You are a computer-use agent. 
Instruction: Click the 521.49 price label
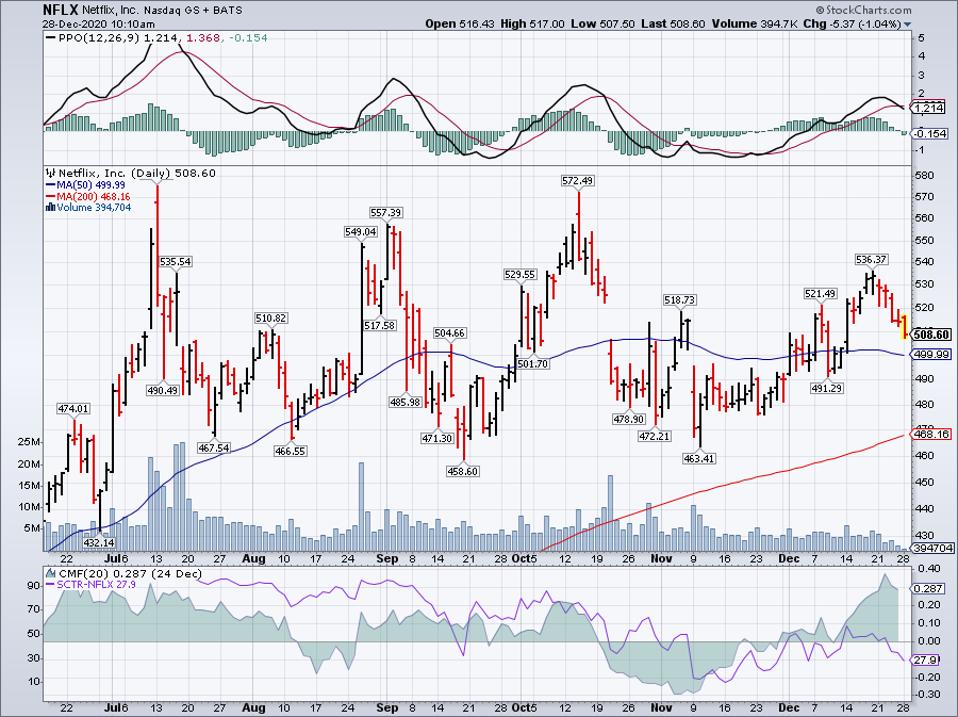click(820, 294)
